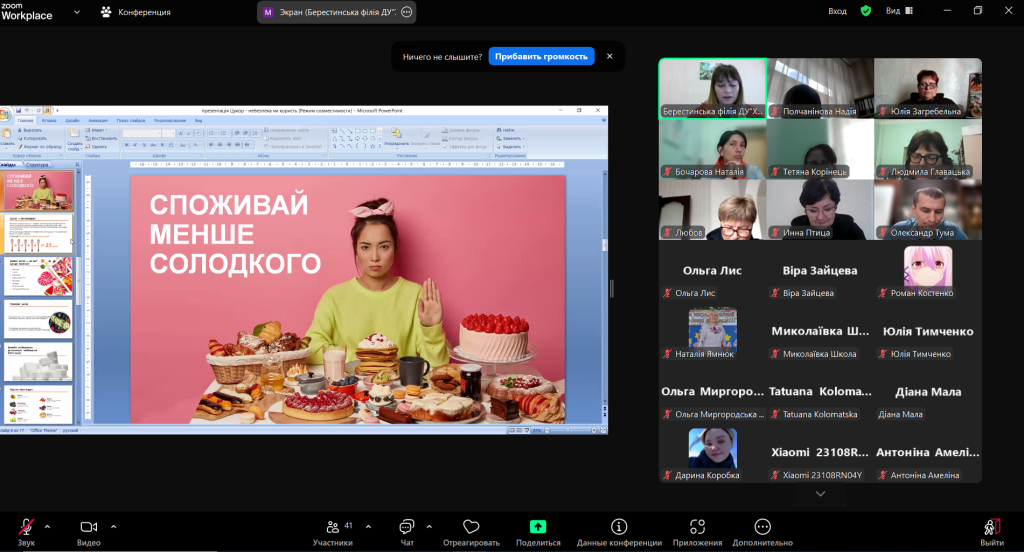Select first slide thumbnail in PowerPoint panel

click(39, 191)
